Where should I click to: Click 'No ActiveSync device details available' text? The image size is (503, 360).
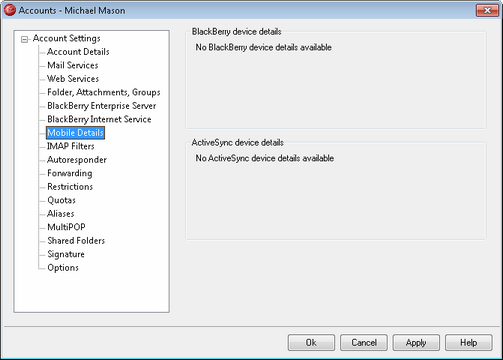[x=264, y=158]
